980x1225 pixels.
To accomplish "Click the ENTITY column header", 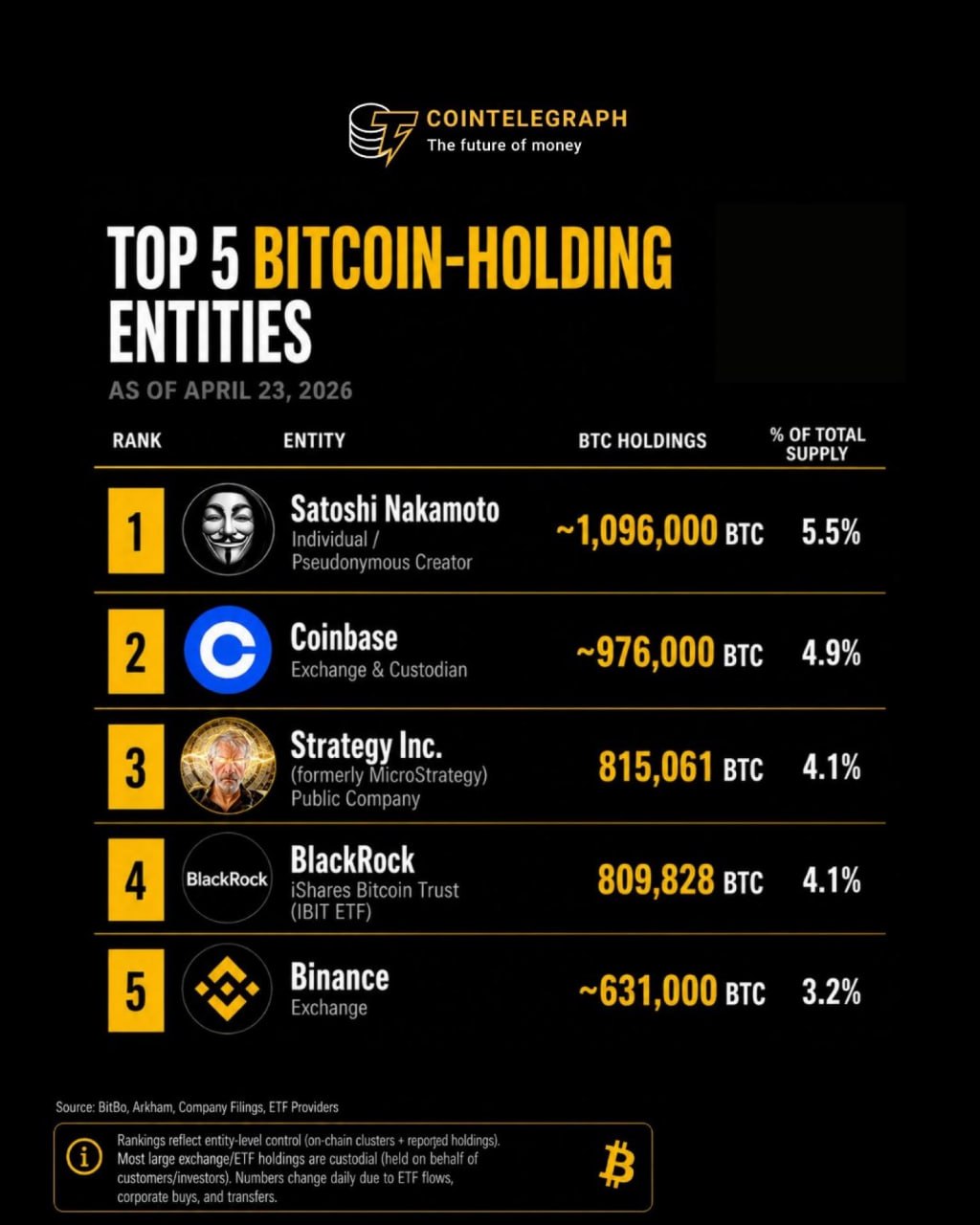I will (314, 441).
